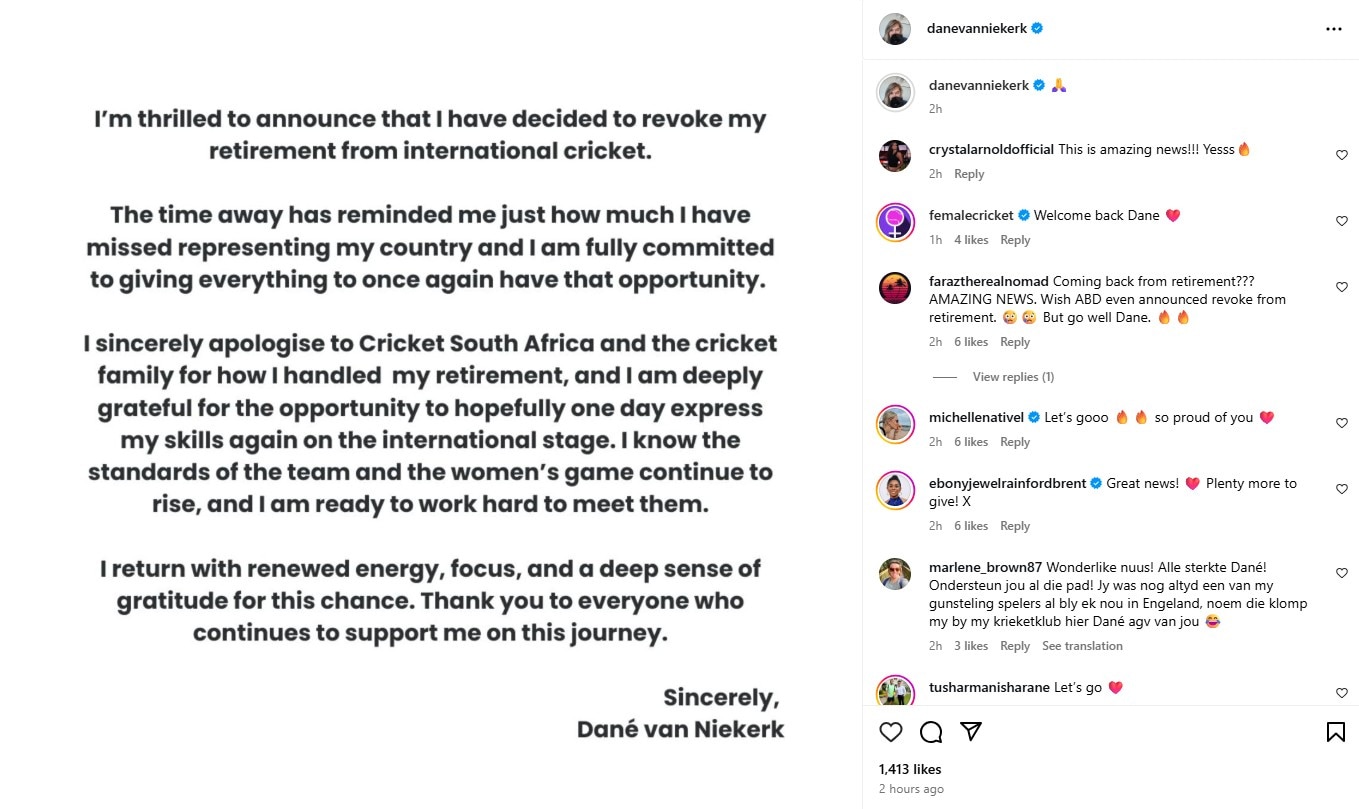Viewport: 1359px width, 809px height.
Task: Open ebonyjewelrainfordbrent username link
Action: (1007, 483)
